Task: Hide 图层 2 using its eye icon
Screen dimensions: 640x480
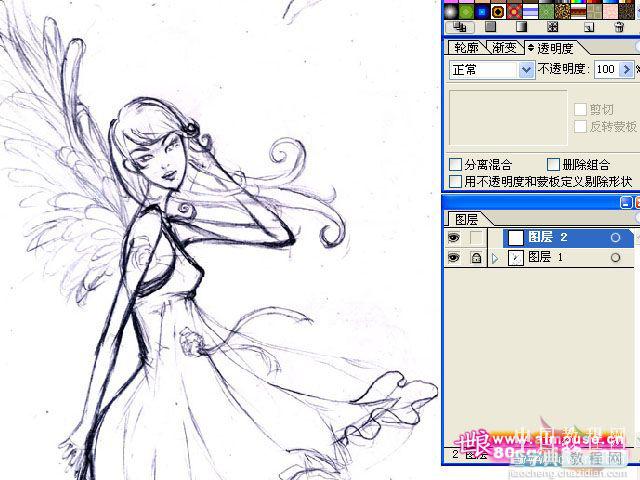Action: (454, 238)
